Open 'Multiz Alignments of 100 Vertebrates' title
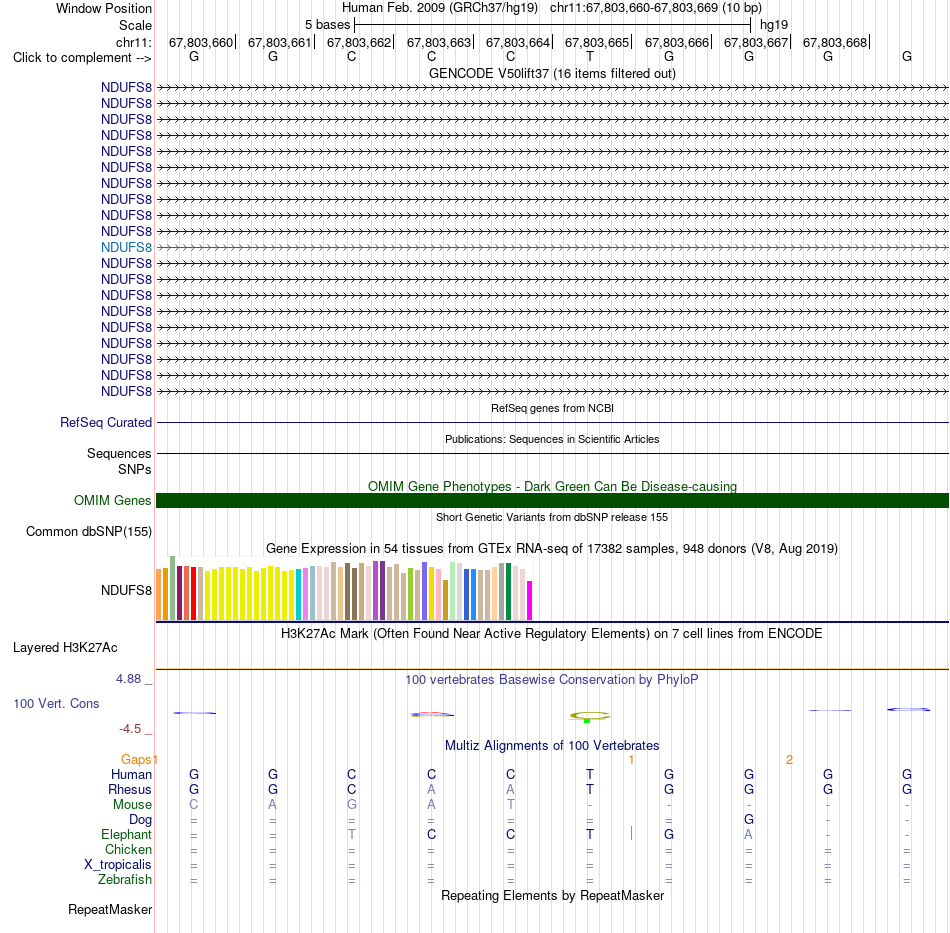The height and width of the screenshot is (933, 950). click(552, 746)
